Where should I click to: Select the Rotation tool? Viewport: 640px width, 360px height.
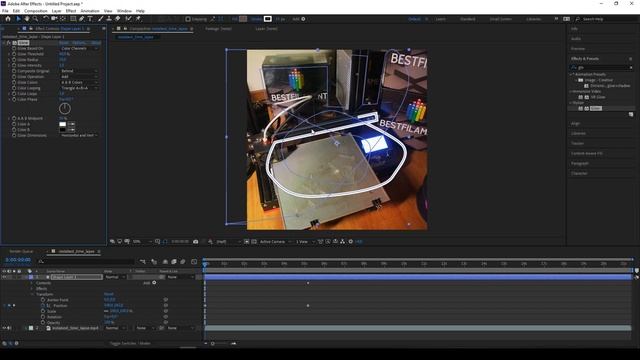tap(46, 19)
